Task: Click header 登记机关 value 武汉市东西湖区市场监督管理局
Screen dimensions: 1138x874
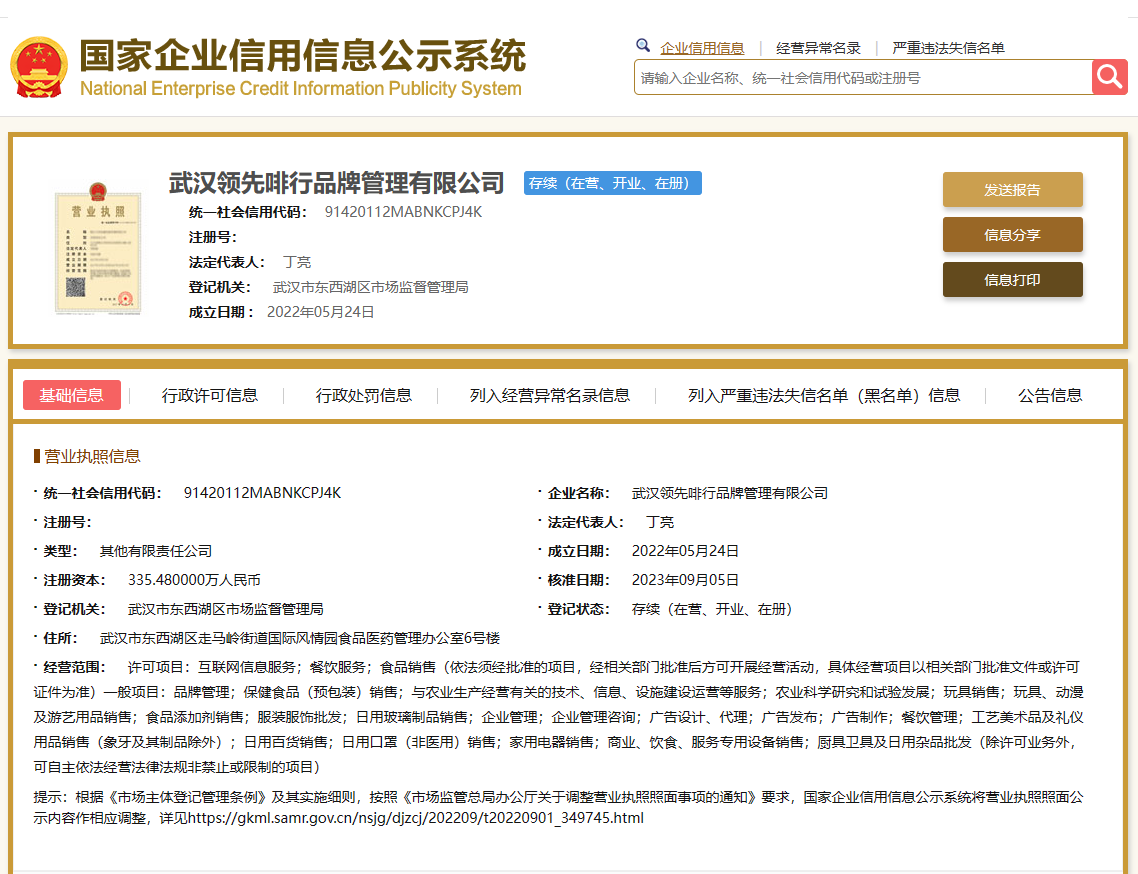Action: point(370,287)
